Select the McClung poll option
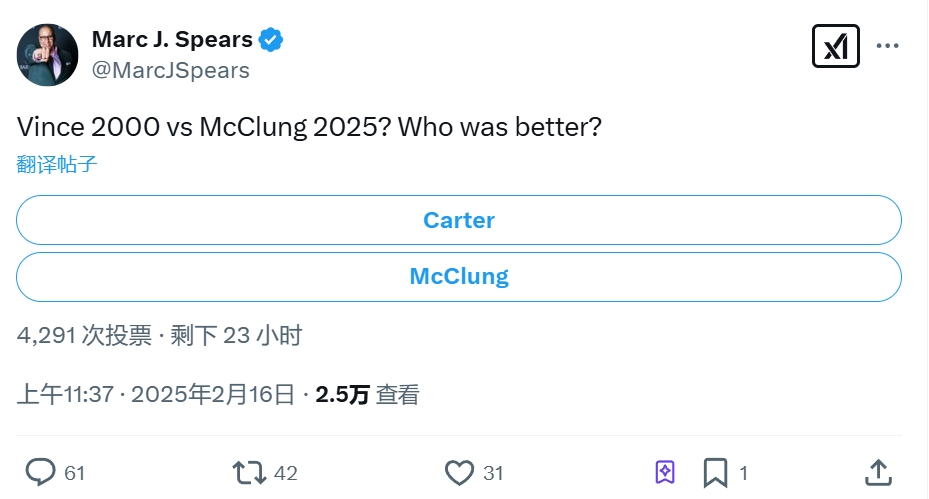Image resolution: width=929 pixels, height=499 pixels. tap(459, 277)
